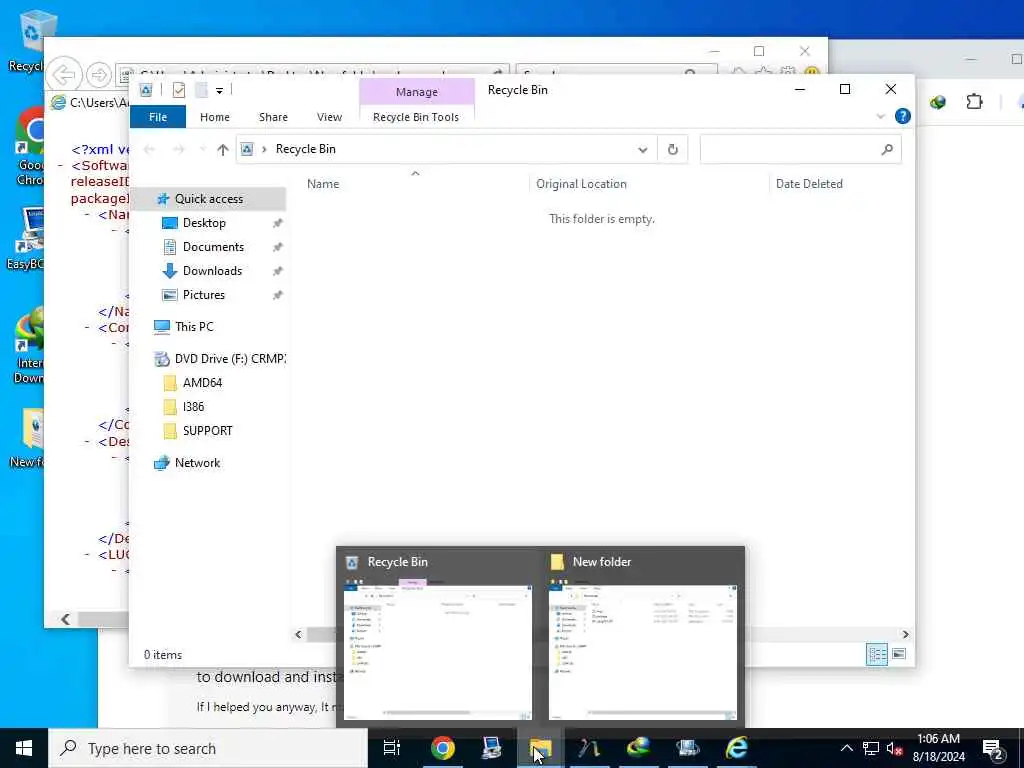Select Network in navigation pane
The width and height of the screenshot is (1024, 768).
click(197, 463)
